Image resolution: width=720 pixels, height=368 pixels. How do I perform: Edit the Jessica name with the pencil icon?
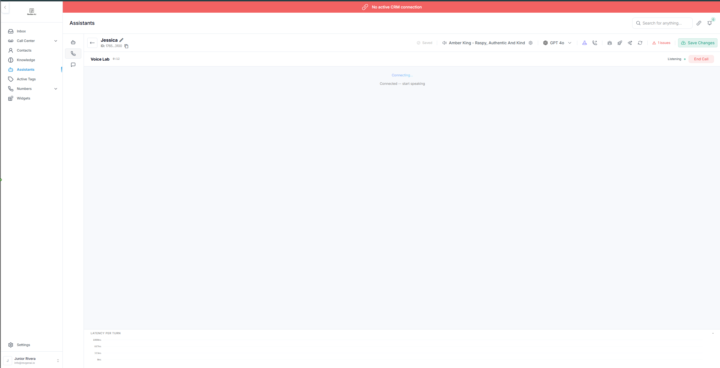pyautogui.click(x=121, y=40)
